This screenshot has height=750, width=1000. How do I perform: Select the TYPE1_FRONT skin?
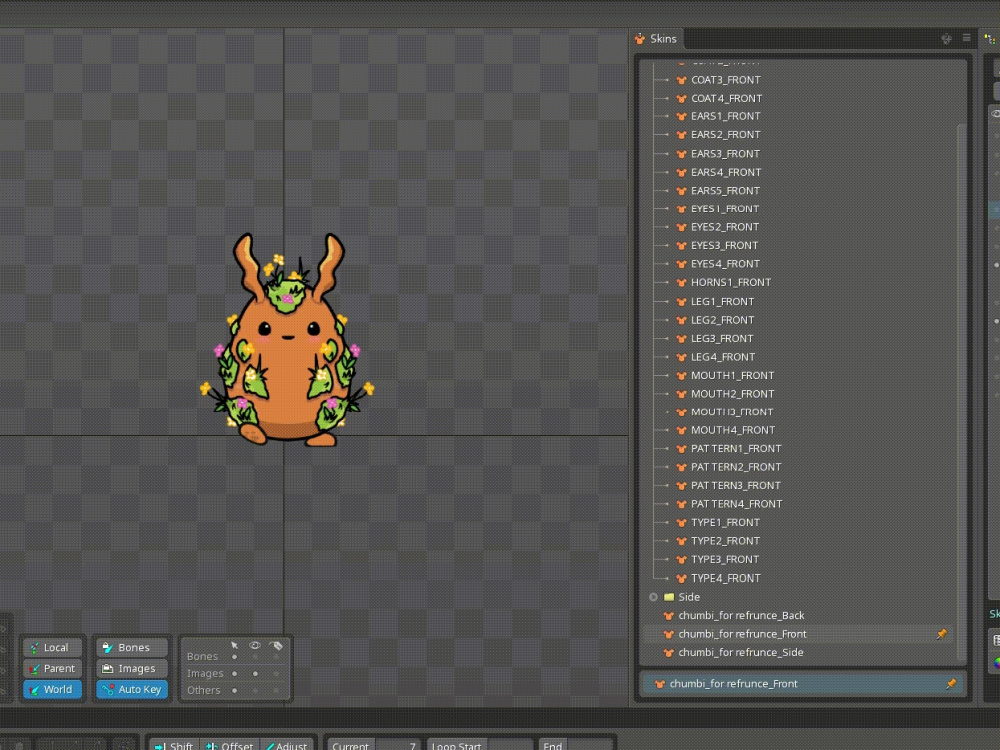point(725,522)
